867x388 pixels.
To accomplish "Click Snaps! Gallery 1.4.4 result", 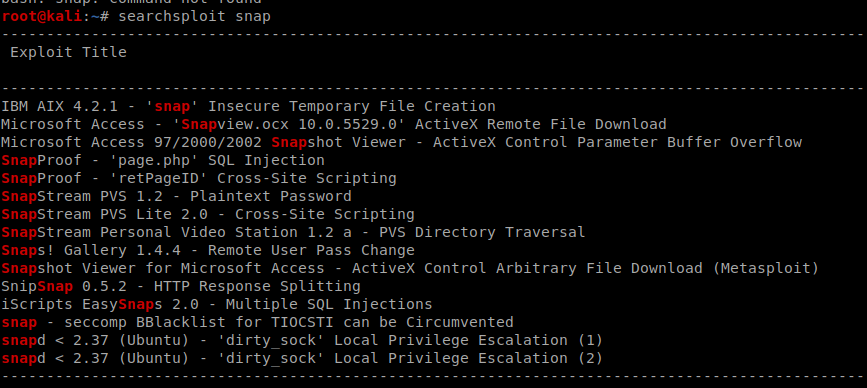I will [208, 250].
